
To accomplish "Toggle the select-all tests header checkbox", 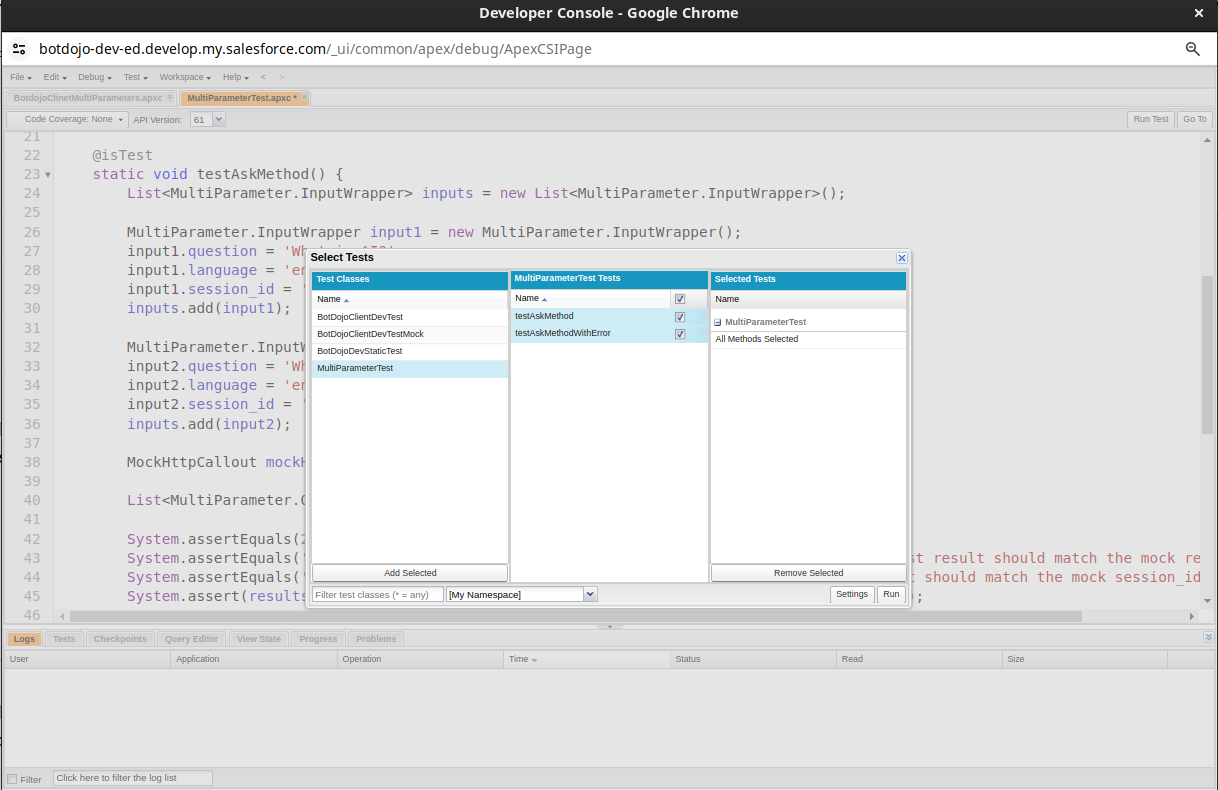I will [x=680, y=299].
